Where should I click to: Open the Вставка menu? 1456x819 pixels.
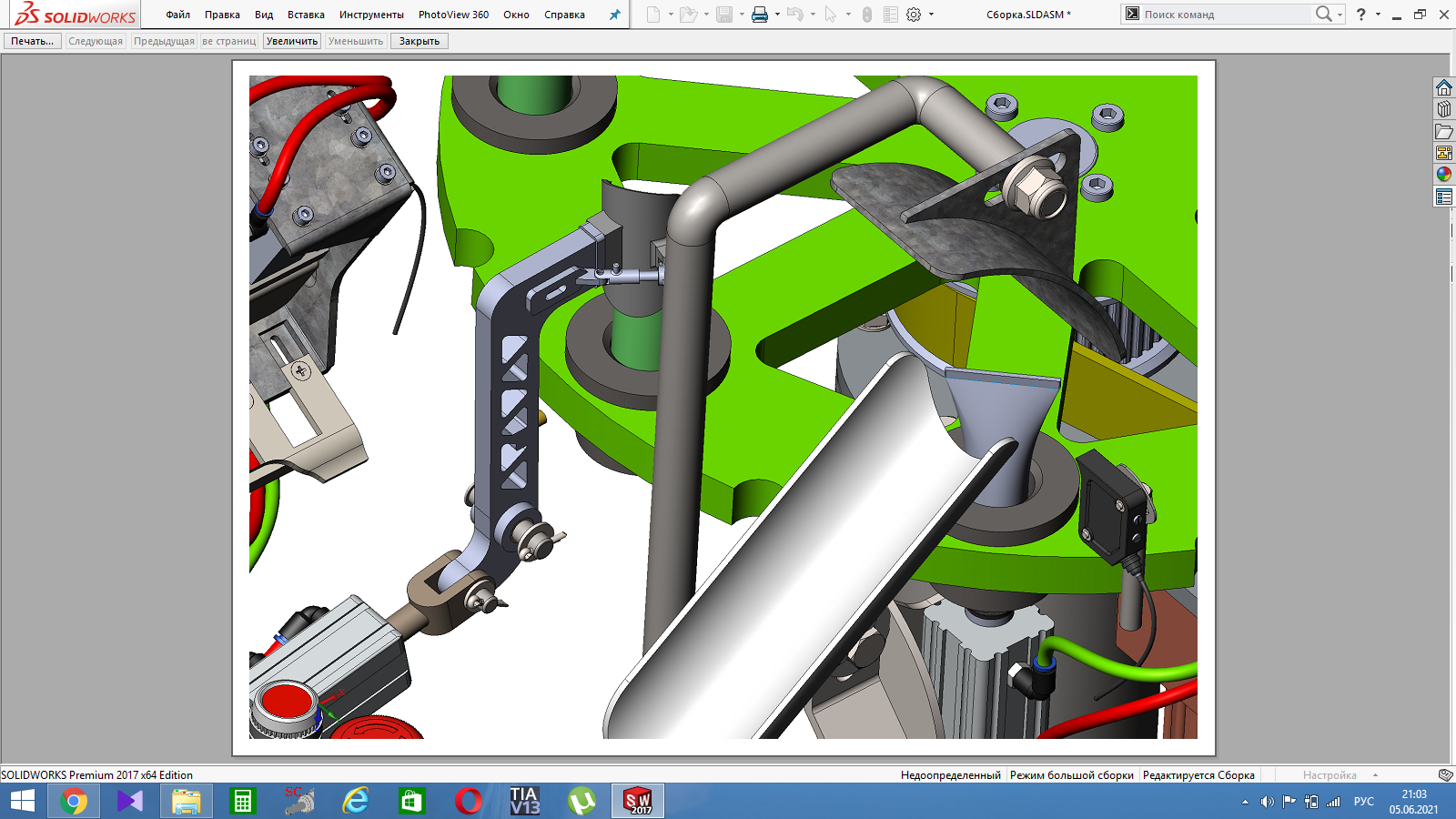(306, 15)
